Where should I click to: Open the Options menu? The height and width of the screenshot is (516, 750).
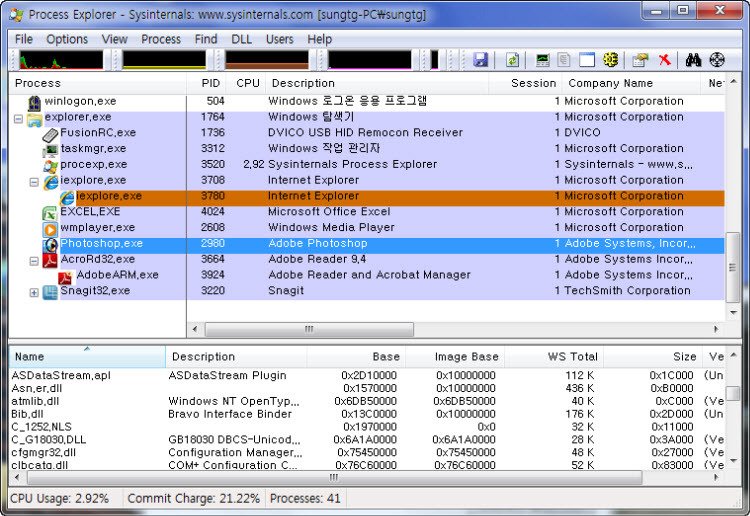tap(67, 39)
